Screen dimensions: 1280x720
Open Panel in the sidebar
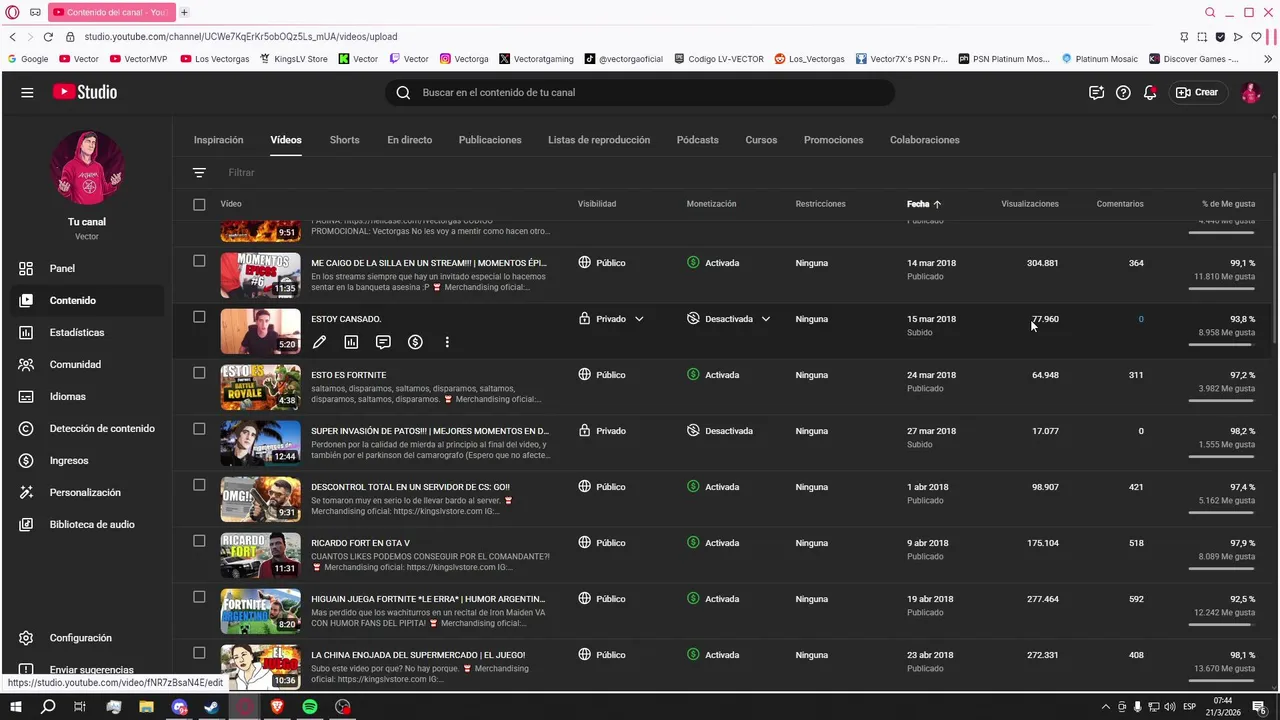click(x=86, y=268)
